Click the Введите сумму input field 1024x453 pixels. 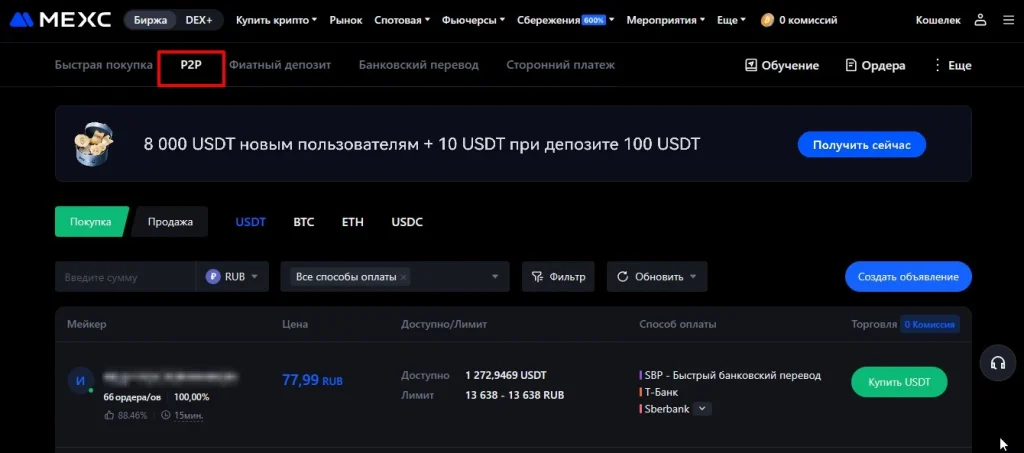point(125,277)
